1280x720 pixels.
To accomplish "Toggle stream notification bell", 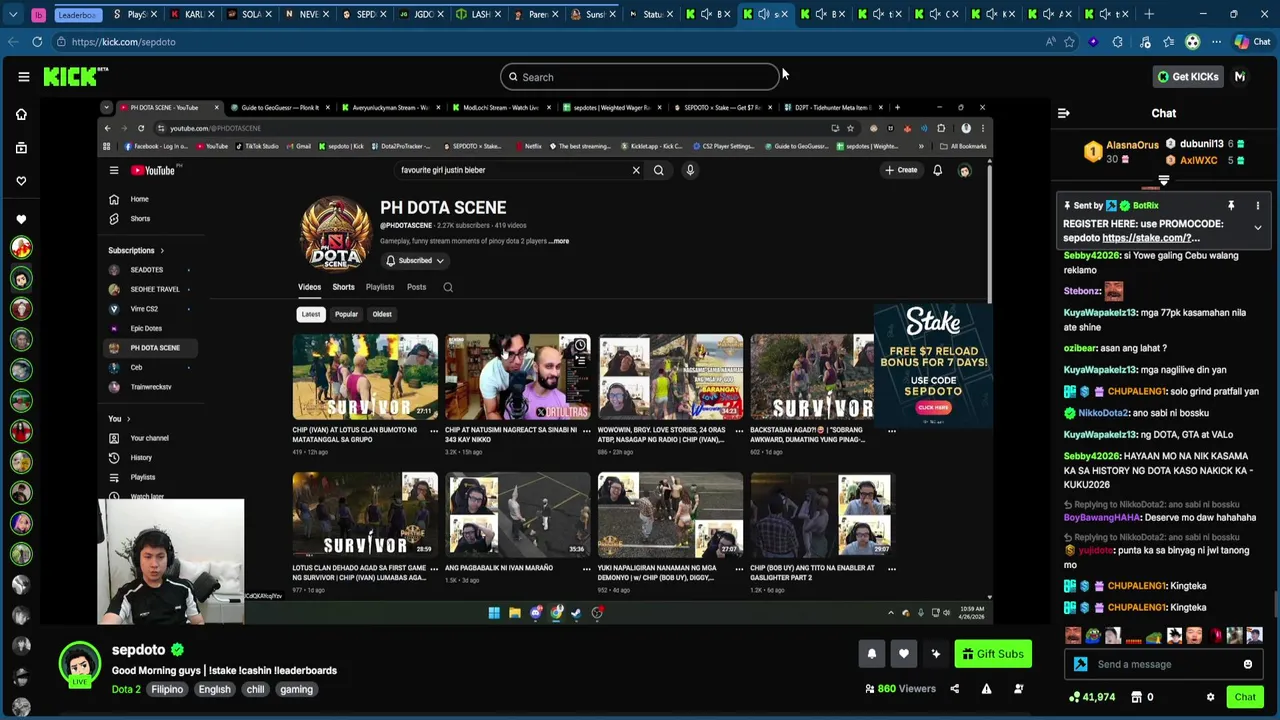I will [x=871, y=654].
